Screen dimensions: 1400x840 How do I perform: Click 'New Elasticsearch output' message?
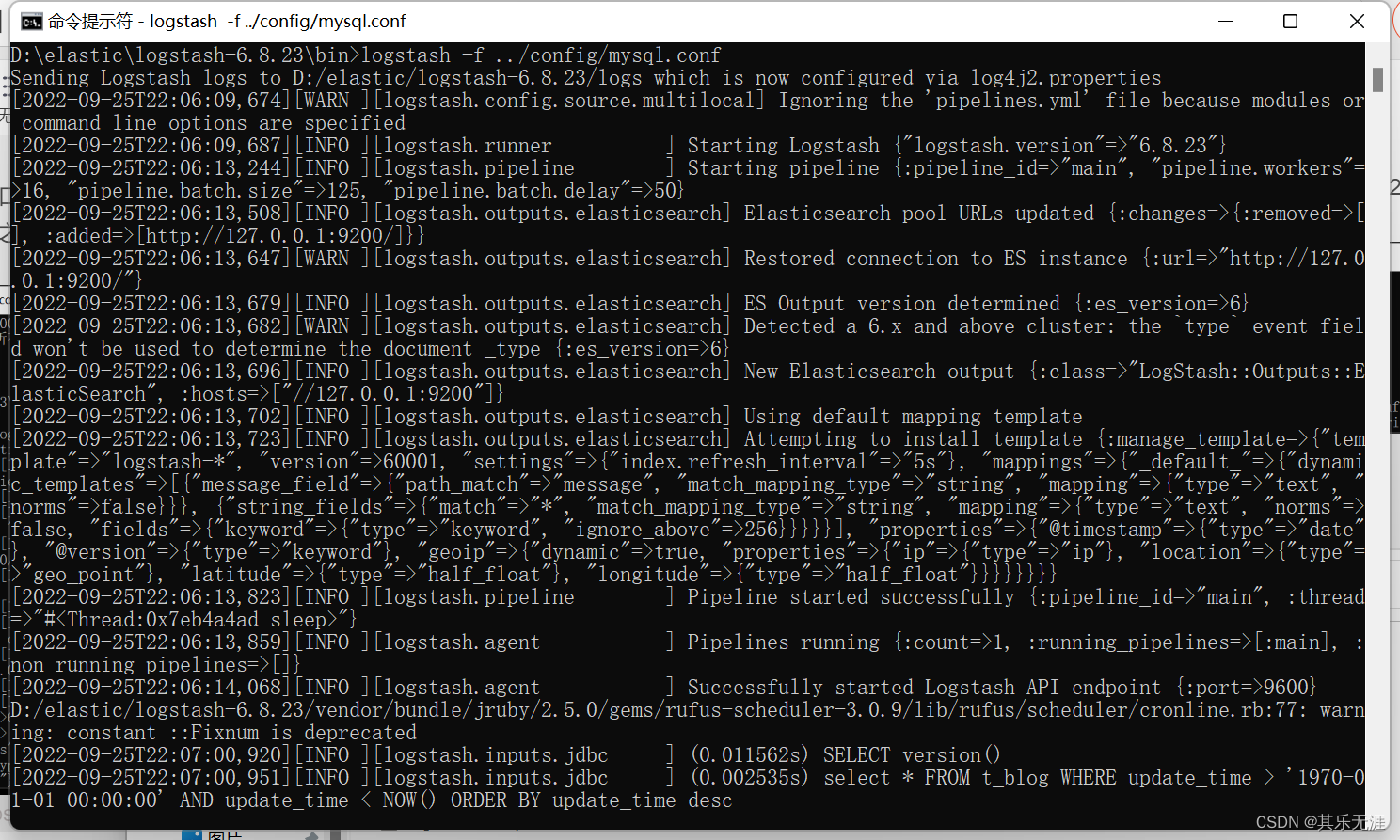pyautogui.click(x=879, y=372)
